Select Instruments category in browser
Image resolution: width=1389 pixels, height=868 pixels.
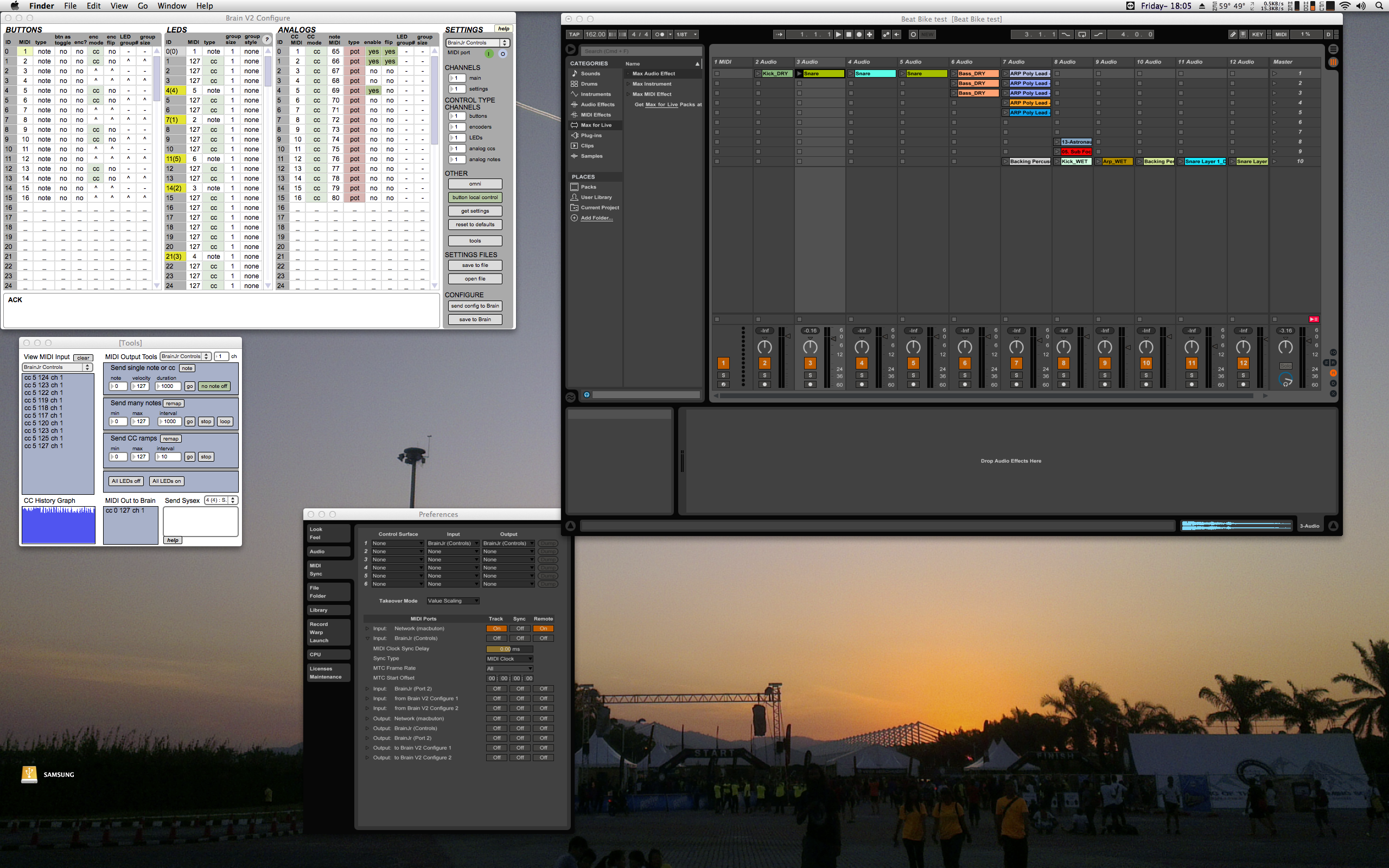(x=596, y=94)
